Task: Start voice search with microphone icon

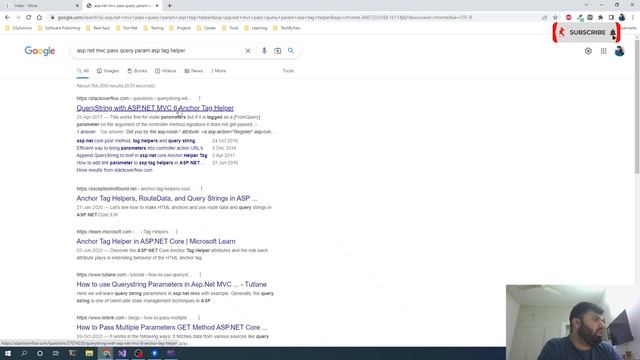Action: click(264, 51)
